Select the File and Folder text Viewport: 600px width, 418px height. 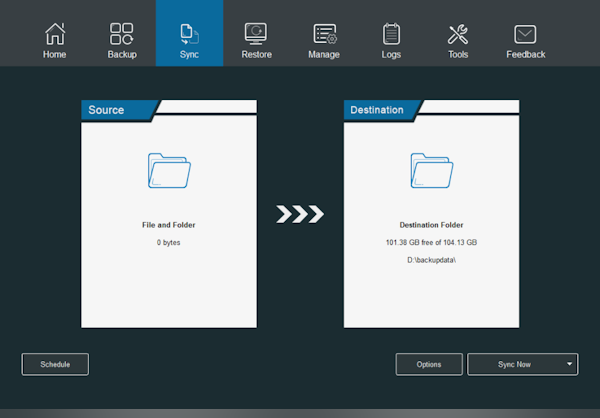pos(167,225)
